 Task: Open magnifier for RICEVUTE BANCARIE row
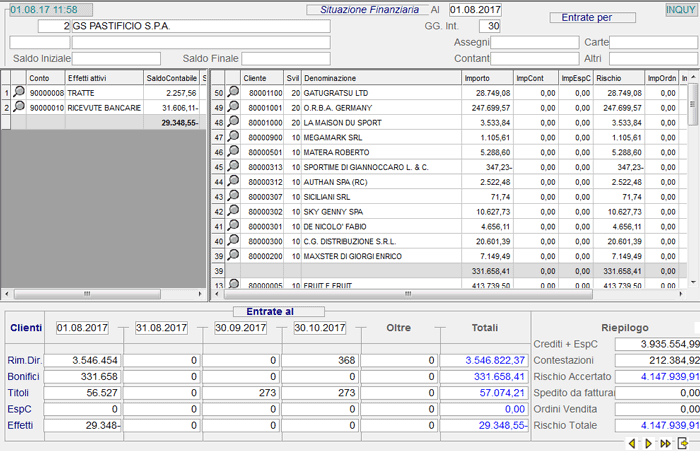19,107
